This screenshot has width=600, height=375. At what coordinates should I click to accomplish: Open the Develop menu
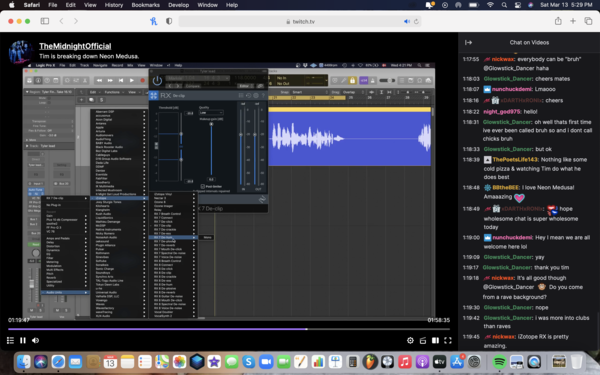(178, 5)
